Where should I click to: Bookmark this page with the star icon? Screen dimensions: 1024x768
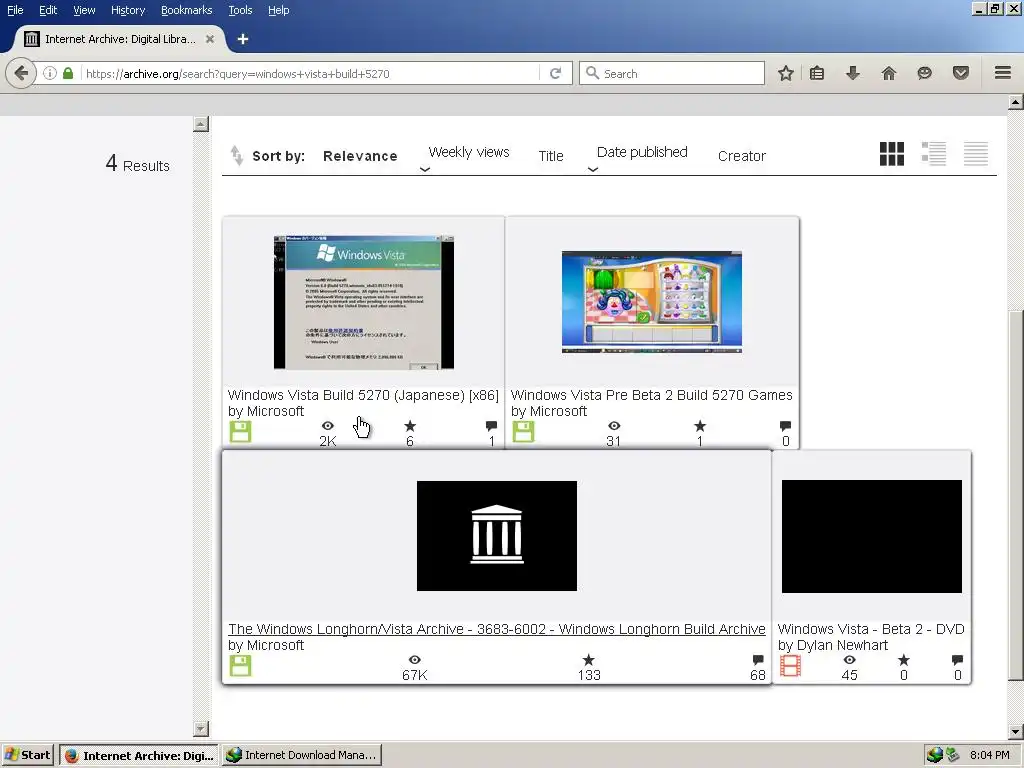(x=786, y=73)
